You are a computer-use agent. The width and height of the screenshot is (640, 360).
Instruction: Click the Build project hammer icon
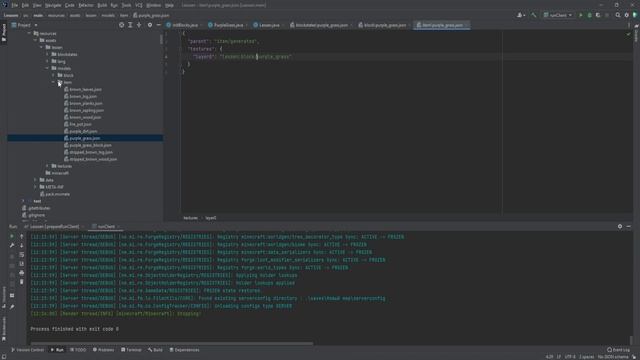coord(533,15)
